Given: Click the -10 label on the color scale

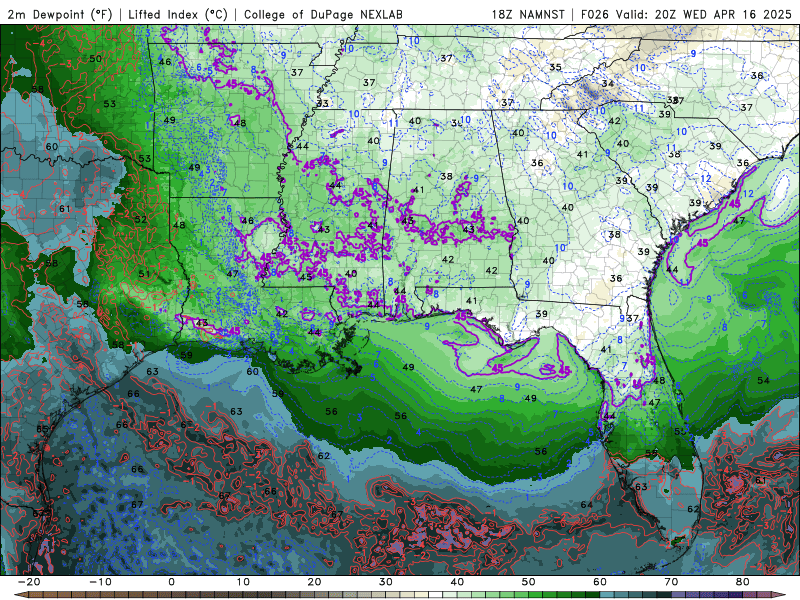Looking at the screenshot, I should point(100,582).
